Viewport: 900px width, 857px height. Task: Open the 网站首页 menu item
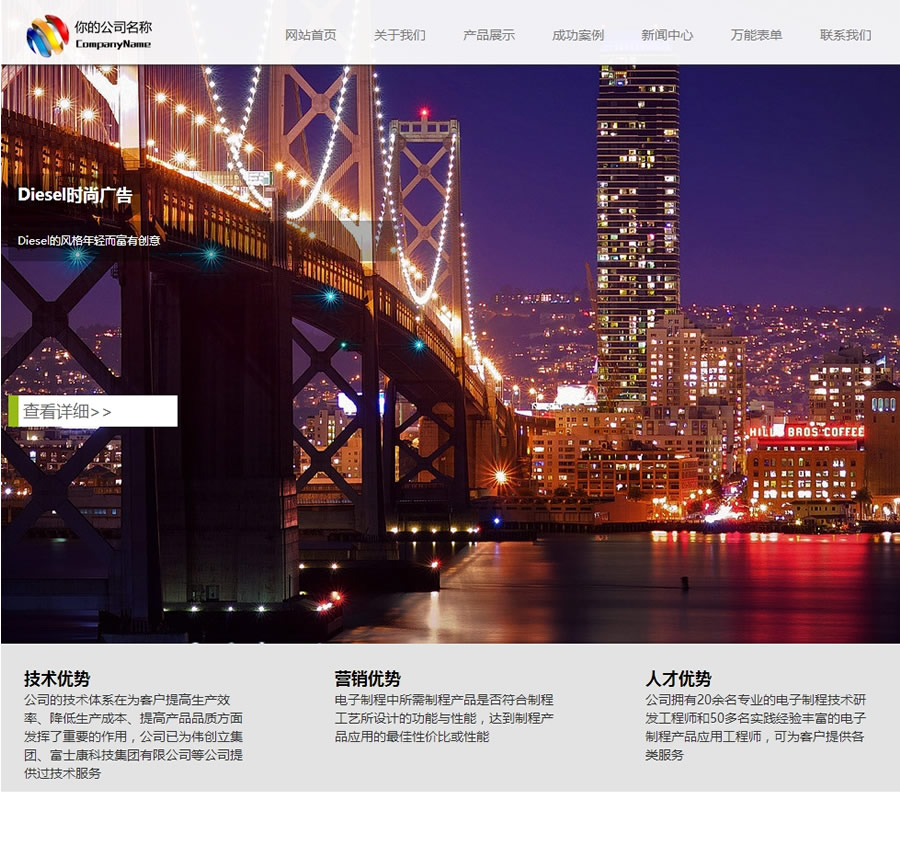311,35
